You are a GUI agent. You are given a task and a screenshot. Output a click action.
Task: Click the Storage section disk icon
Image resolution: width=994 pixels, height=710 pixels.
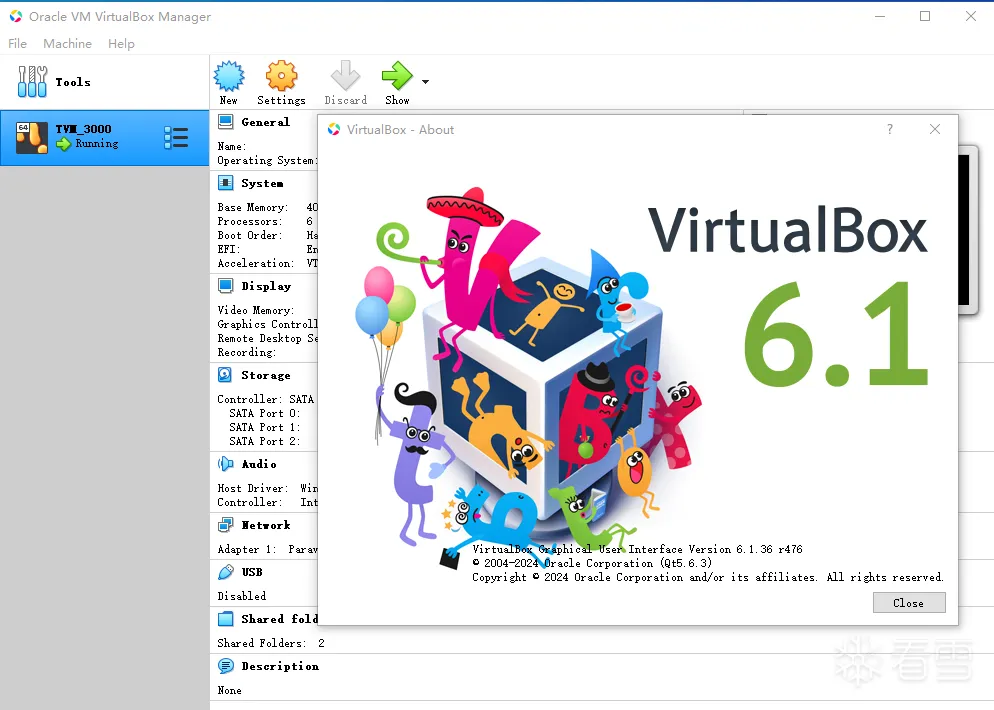(x=225, y=375)
